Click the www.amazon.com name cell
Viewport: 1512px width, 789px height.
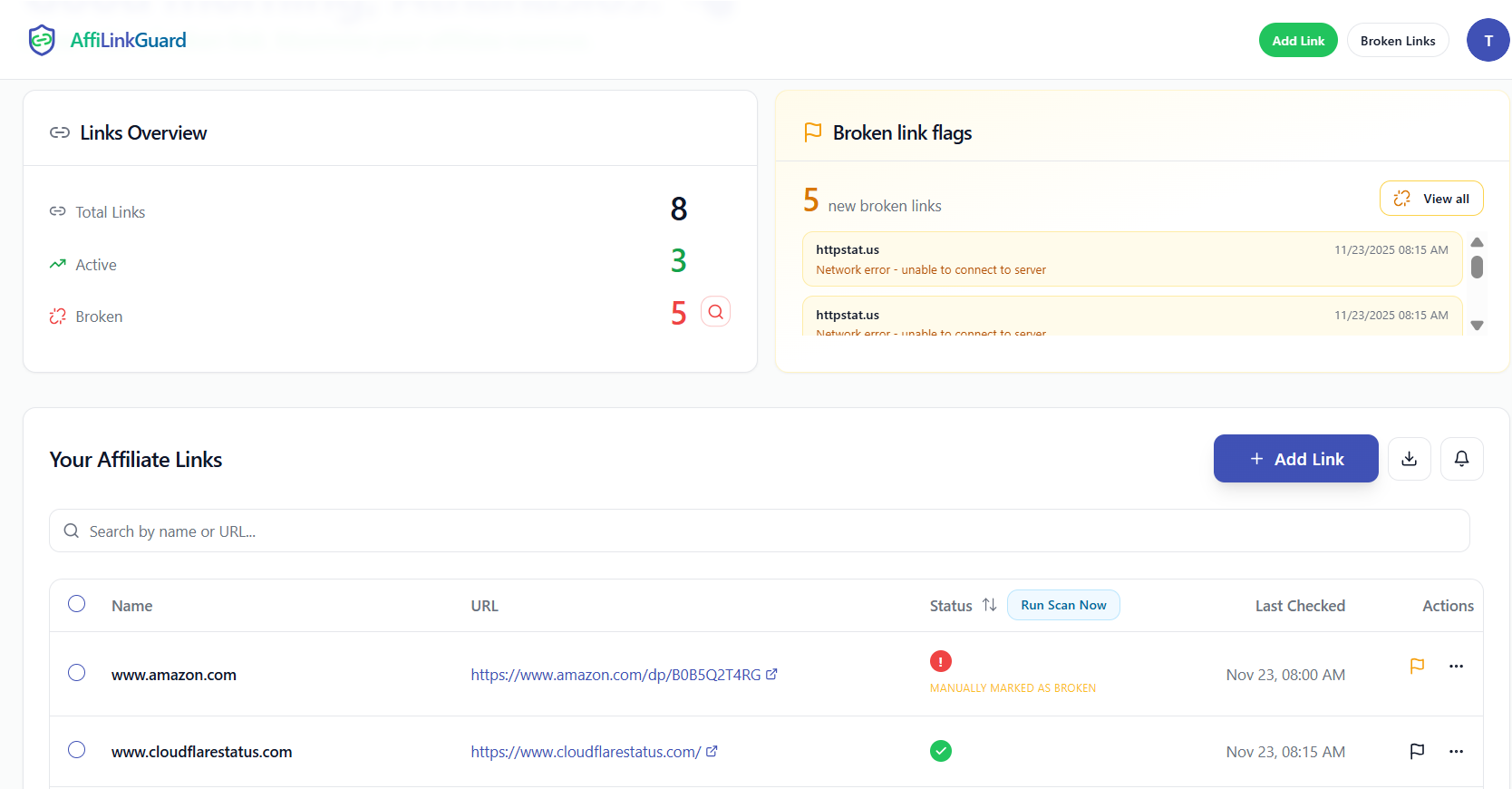(x=174, y=675)
